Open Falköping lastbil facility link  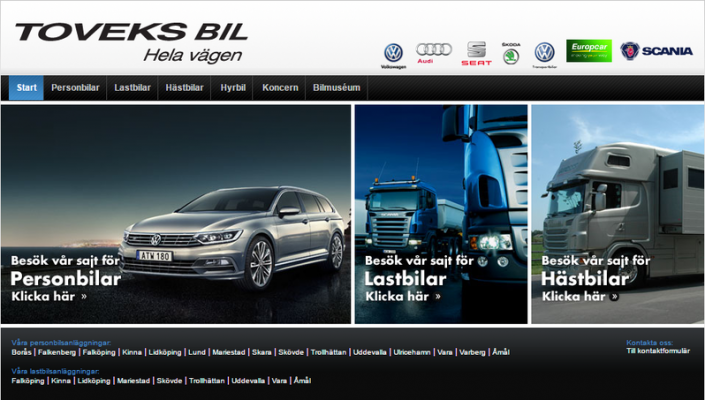28,381
